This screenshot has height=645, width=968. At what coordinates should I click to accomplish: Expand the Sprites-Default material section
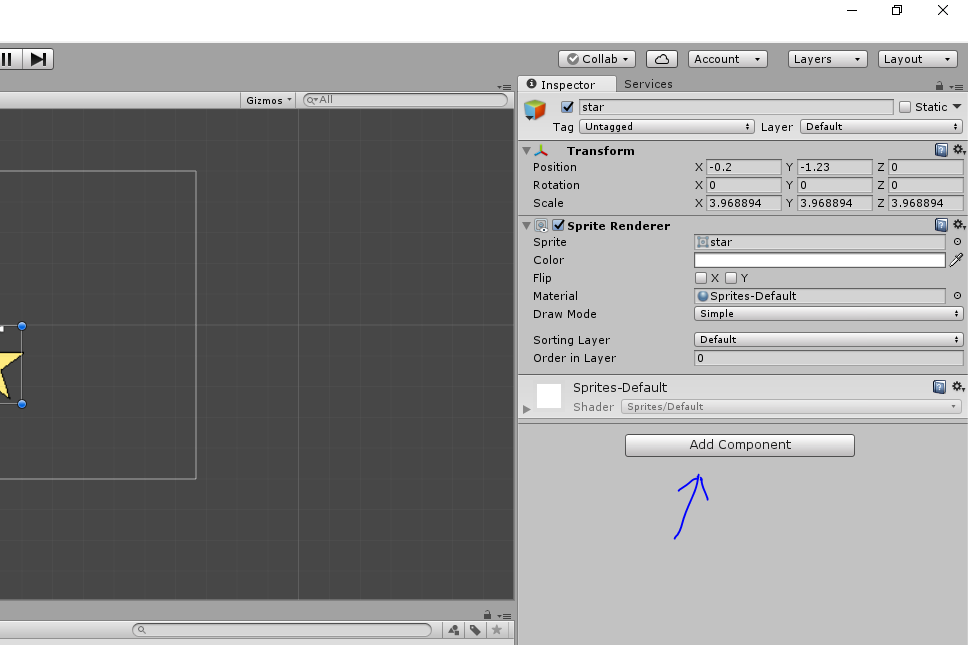[x=527, y=409]
